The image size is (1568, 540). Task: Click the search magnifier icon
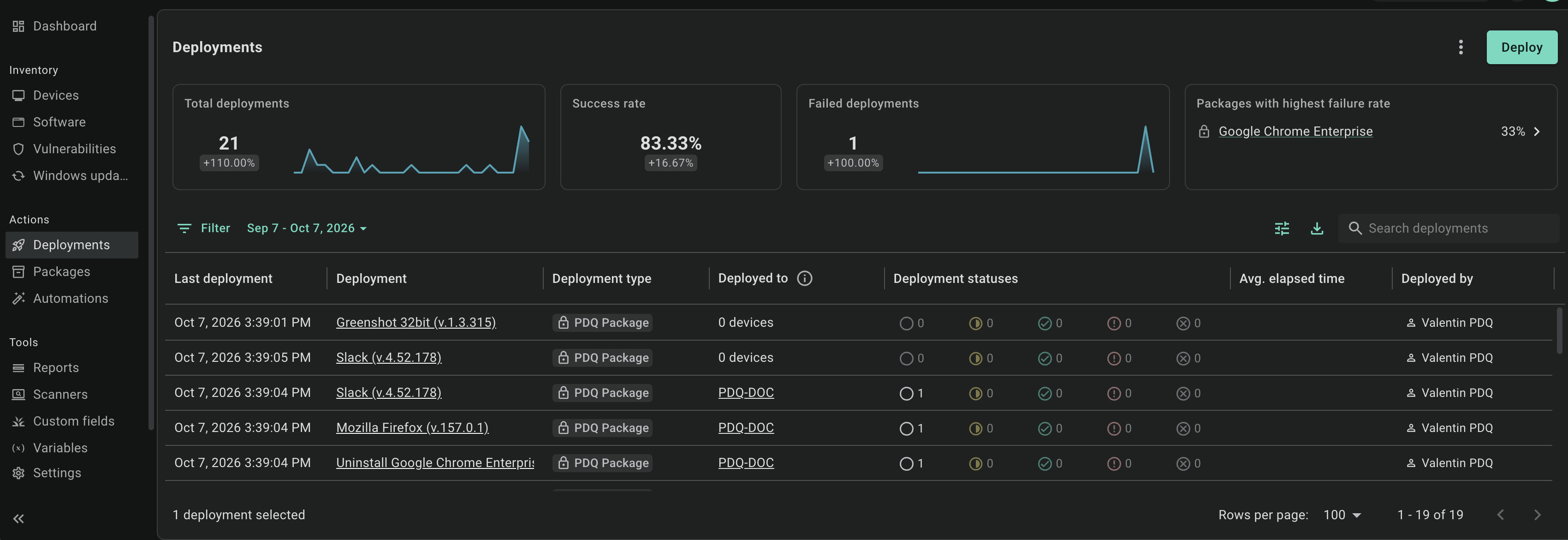1355,228
